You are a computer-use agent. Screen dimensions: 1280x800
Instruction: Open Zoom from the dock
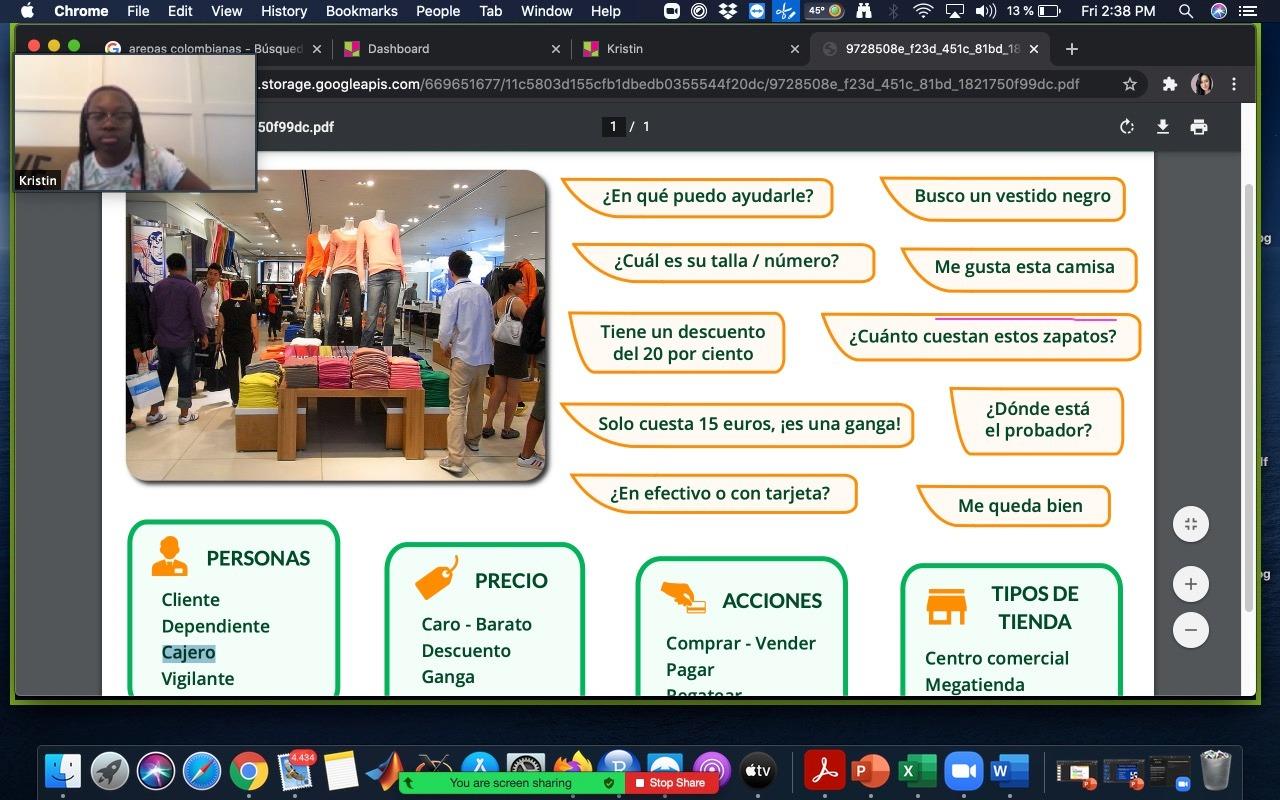[963, 771]
